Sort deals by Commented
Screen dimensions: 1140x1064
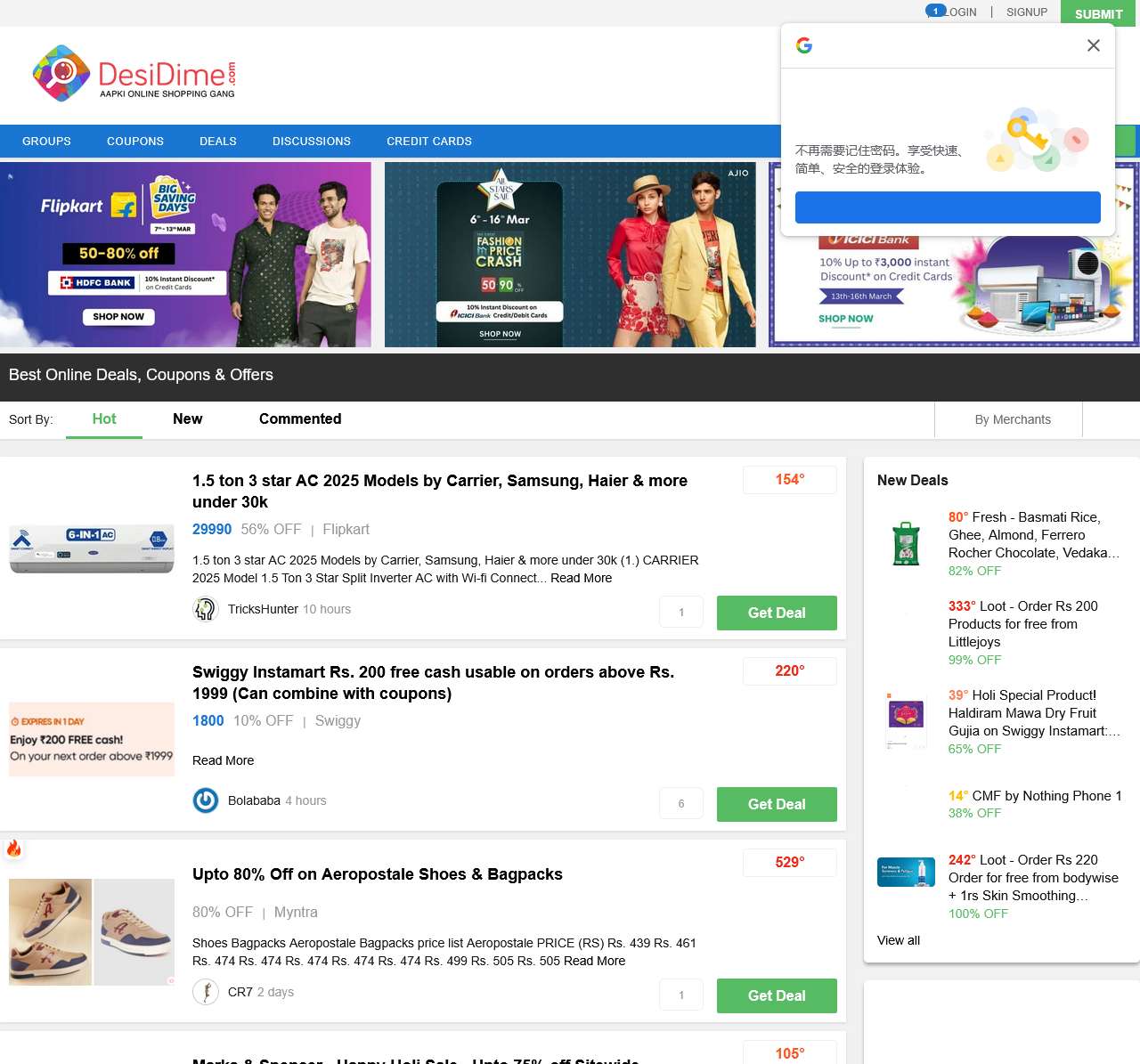tap(300, 419)
